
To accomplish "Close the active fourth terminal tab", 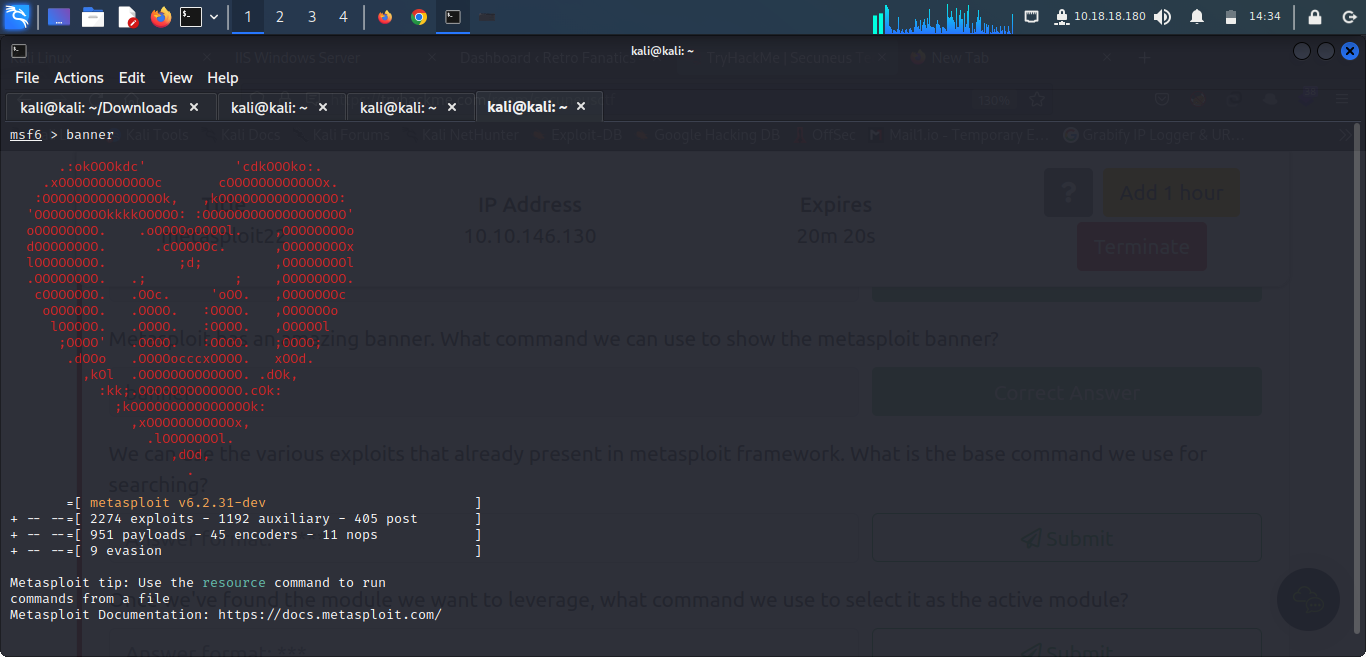I will coord(581,106).
